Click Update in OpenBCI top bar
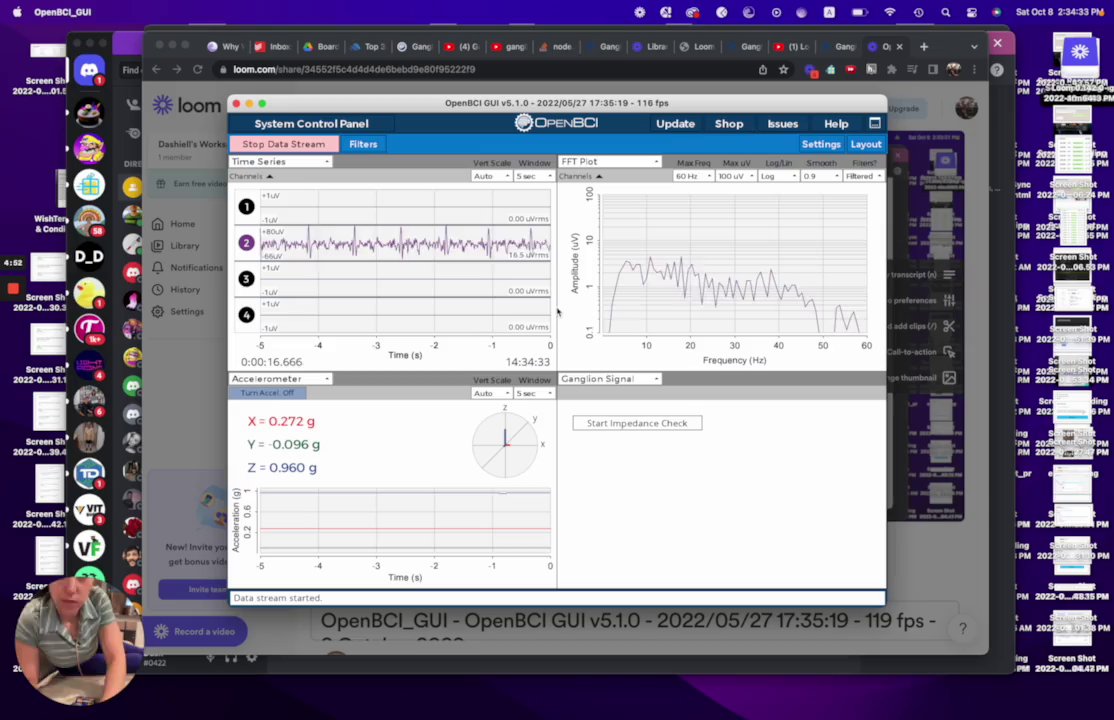This screenshot has width=1114, height=720. pos(675,124)
